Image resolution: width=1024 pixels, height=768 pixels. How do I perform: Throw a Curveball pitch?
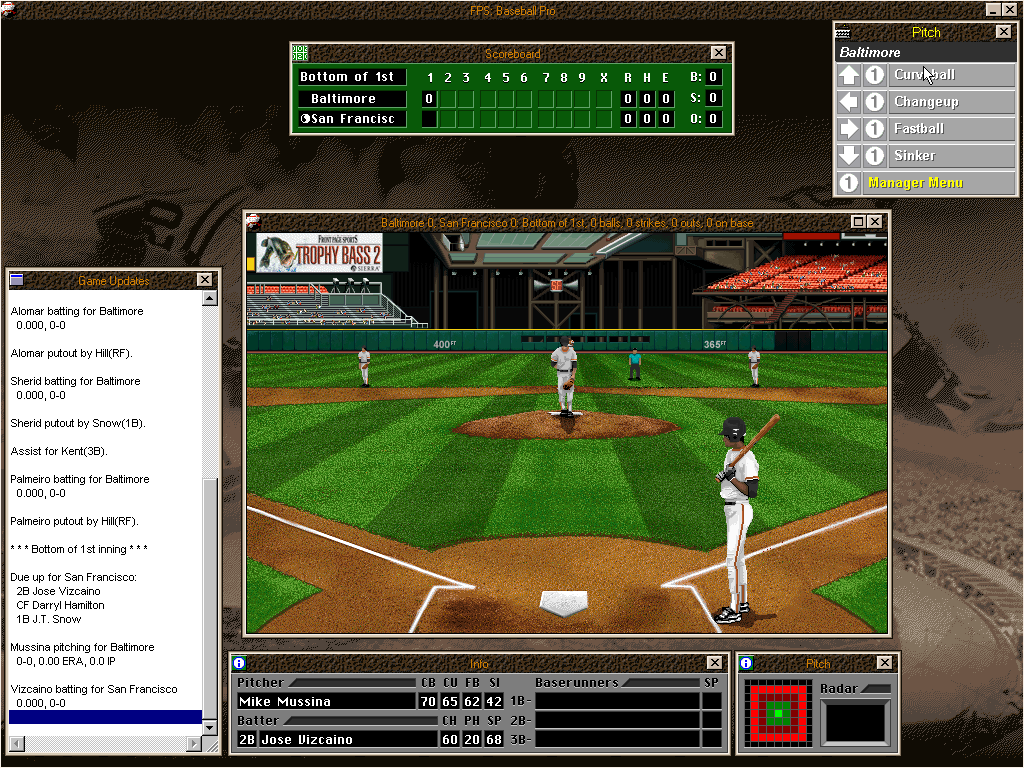click(x=951, y=75)
